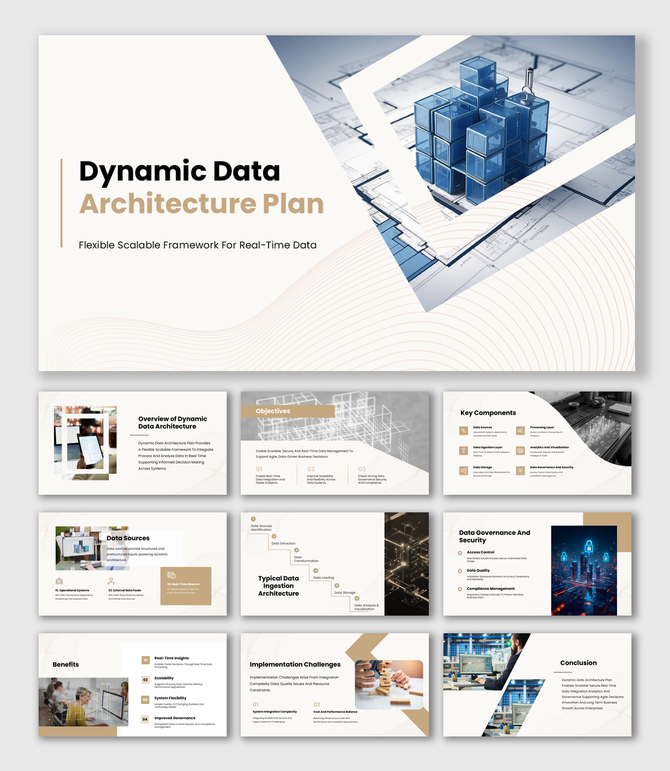This screenshot has height=771, width=670.
Task: Click the Data Ingestion Layer icon
Action: [463, 450]
